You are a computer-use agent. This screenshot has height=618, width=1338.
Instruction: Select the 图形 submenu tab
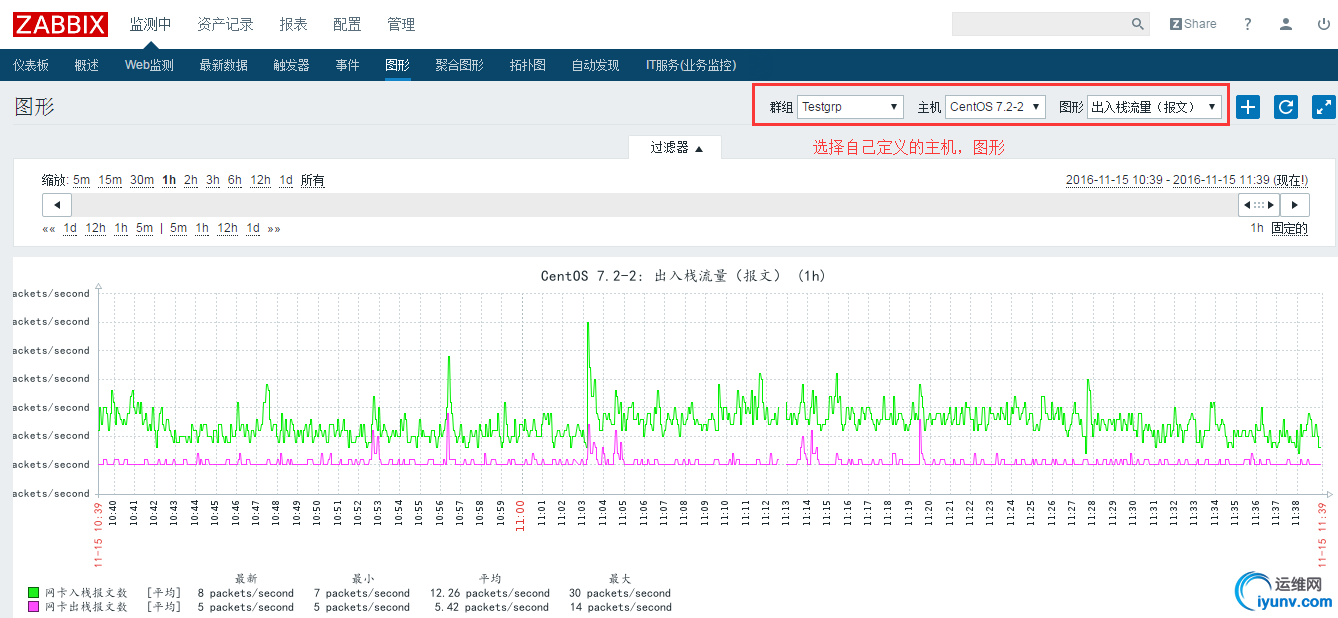(397, 65)
